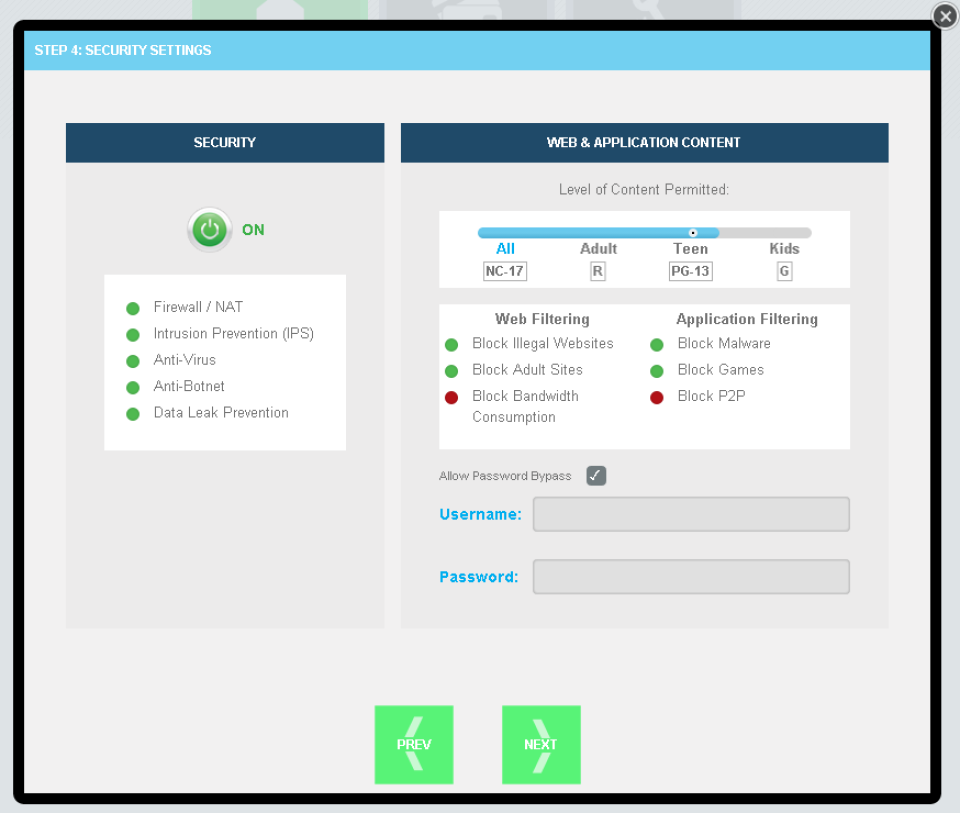Image resolution: width=960 pixels, height=813 pixels.
Task: Select the NC-17 rating box
Action: click(505, 271)
